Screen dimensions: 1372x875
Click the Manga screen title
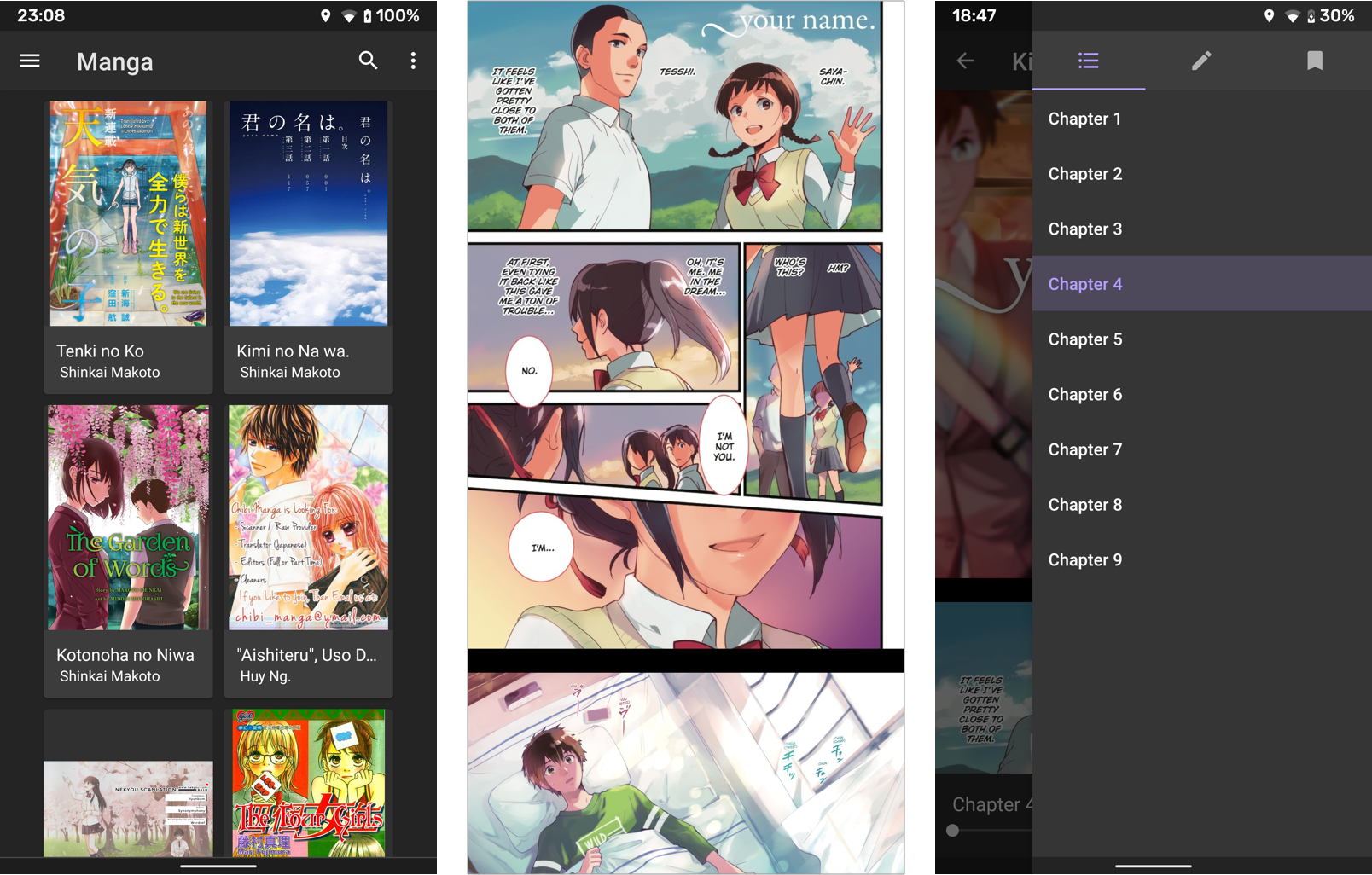(115, 61)
